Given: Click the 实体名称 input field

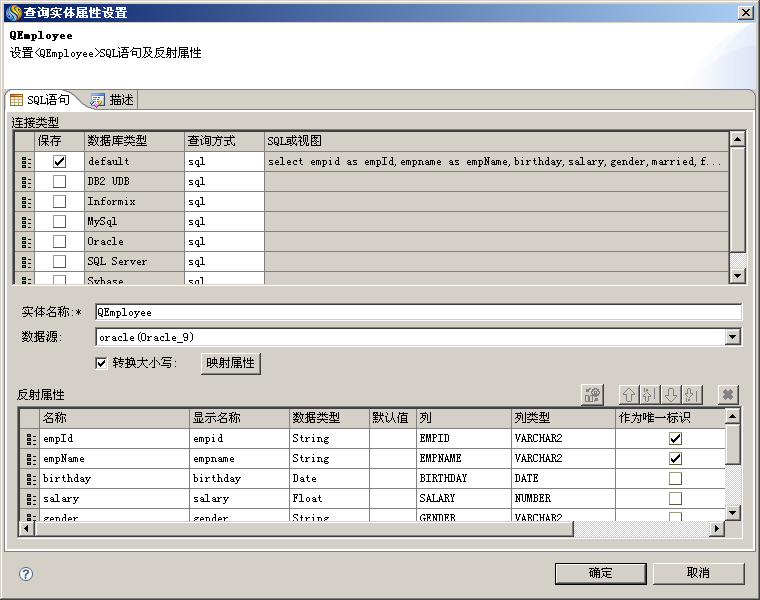Looking at the screenshot, I should pyautogui.click(x=418, y=312).
